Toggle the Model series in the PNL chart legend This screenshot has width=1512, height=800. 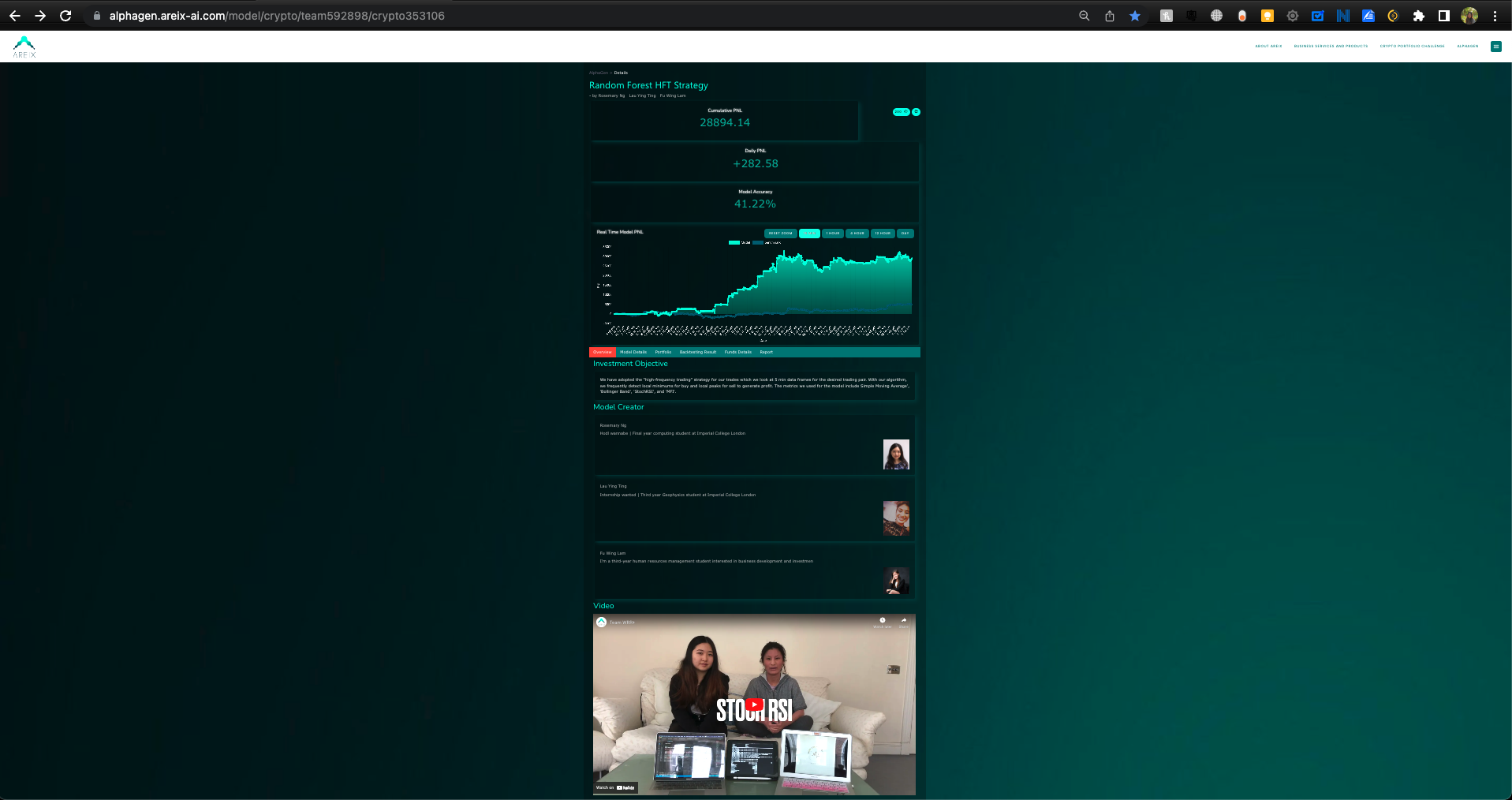coord(739,242)
